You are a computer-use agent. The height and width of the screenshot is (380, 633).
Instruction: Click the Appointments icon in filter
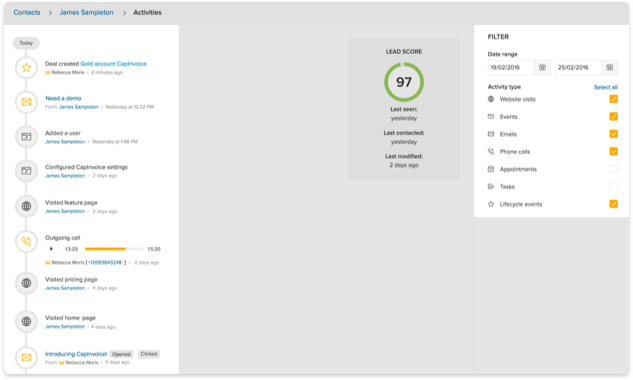point(491,169)
